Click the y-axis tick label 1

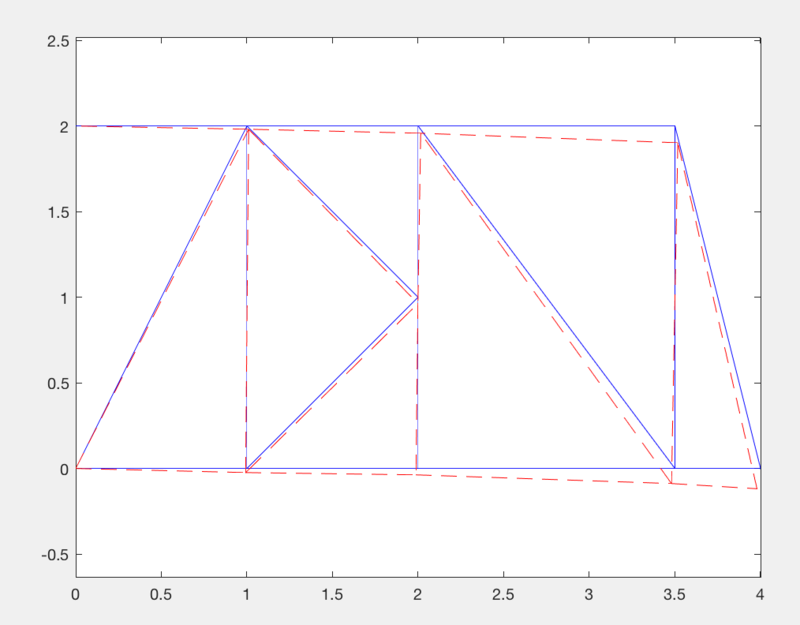pos(64,297)
